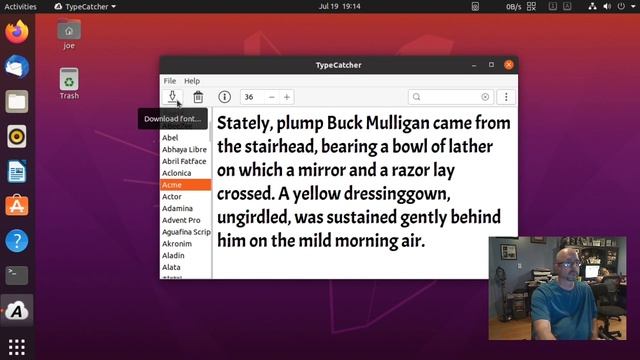Click Activities in the top bar

pyautogui.click(x=20, y=7)
